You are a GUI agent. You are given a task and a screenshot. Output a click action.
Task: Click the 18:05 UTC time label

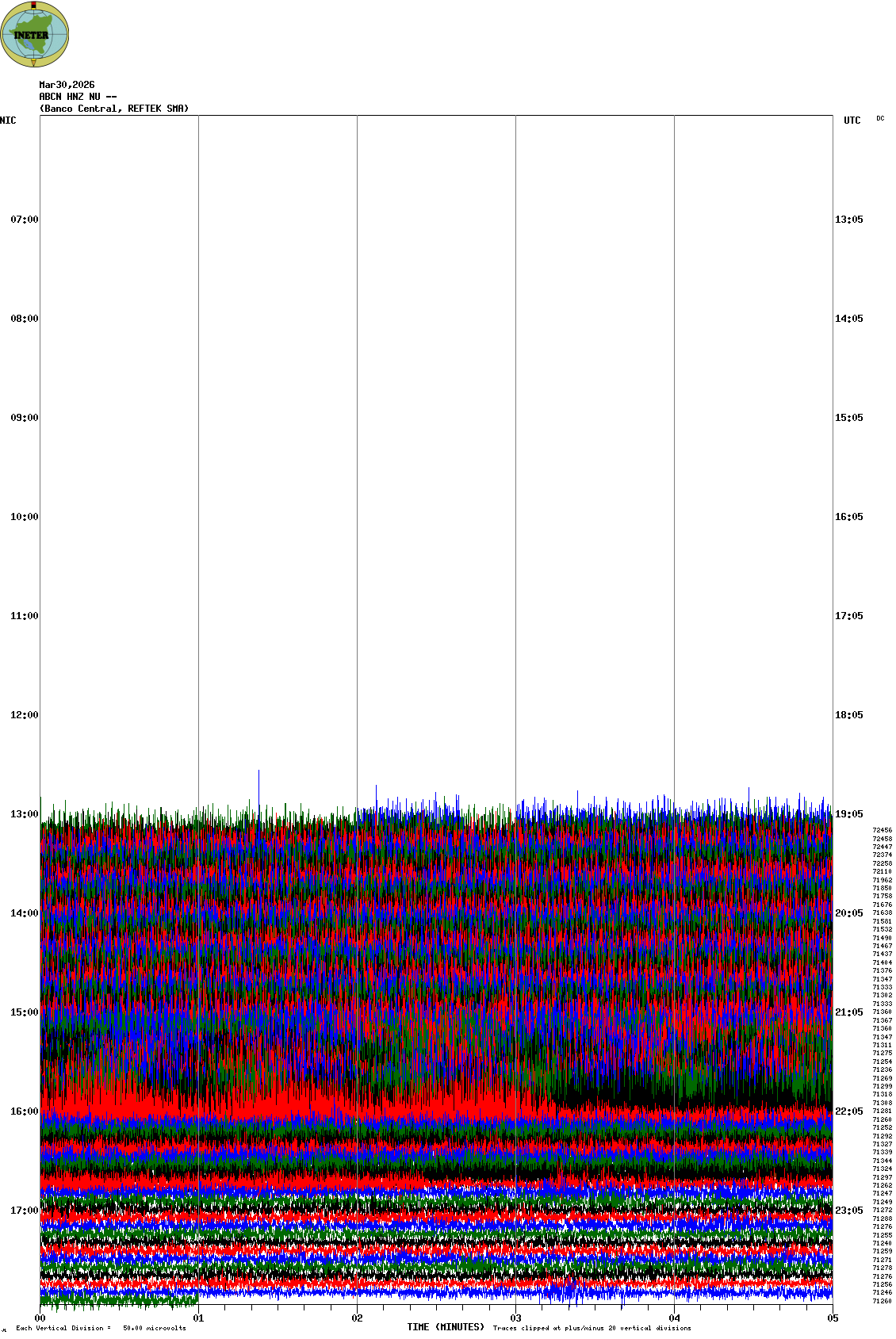click(848, 715)
